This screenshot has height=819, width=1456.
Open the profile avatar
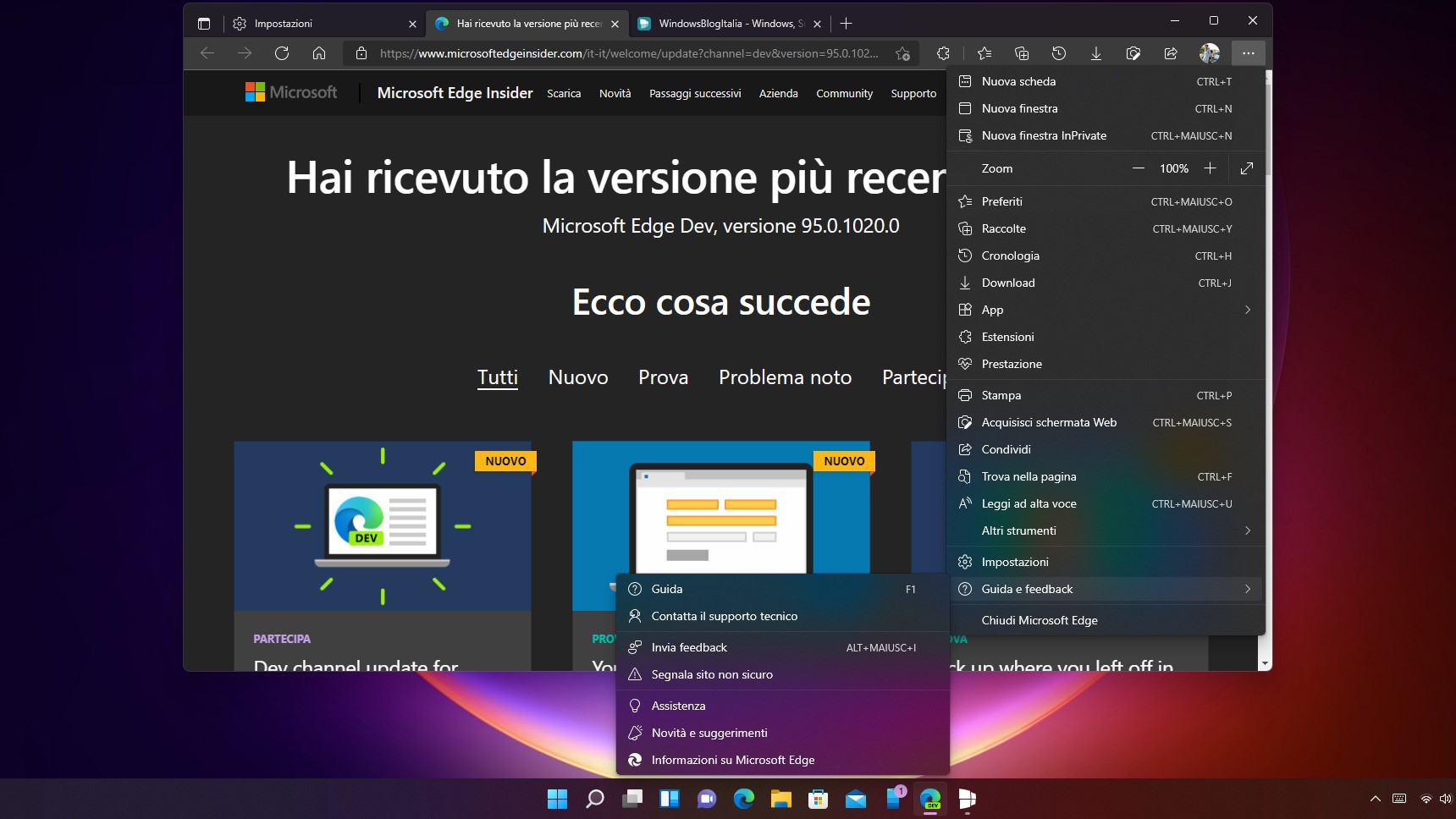(x=1210, y=53)
